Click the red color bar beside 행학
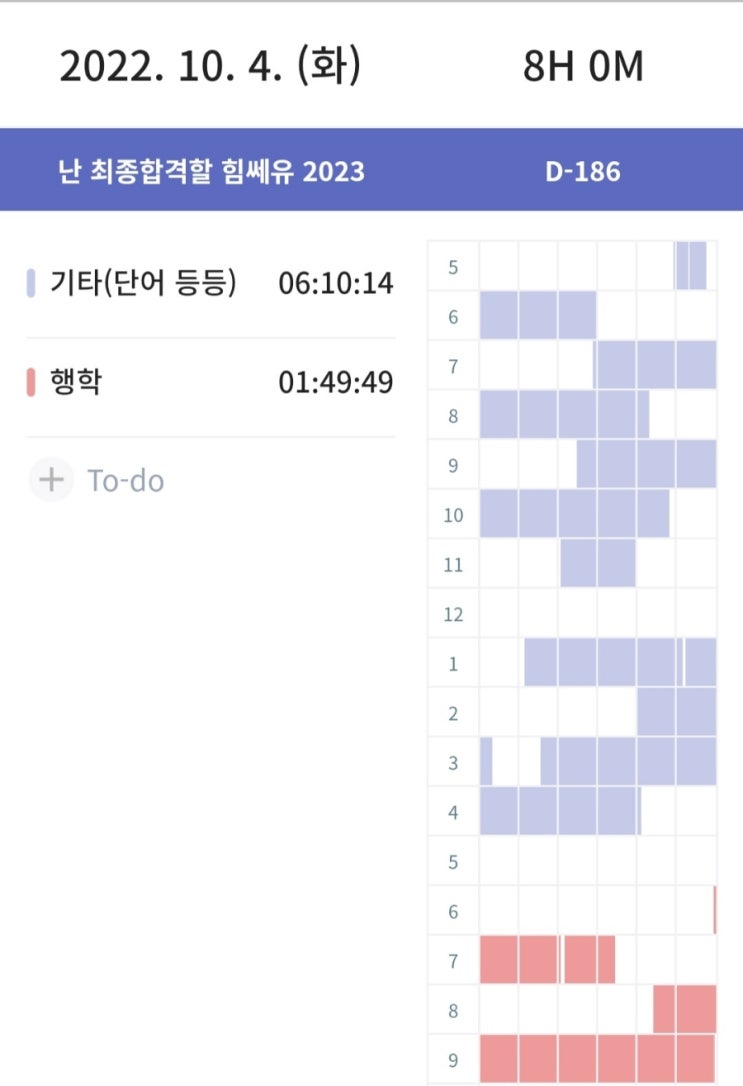Screen dimensions: 743x1086 pyautogui.click(x=31, y=382)
